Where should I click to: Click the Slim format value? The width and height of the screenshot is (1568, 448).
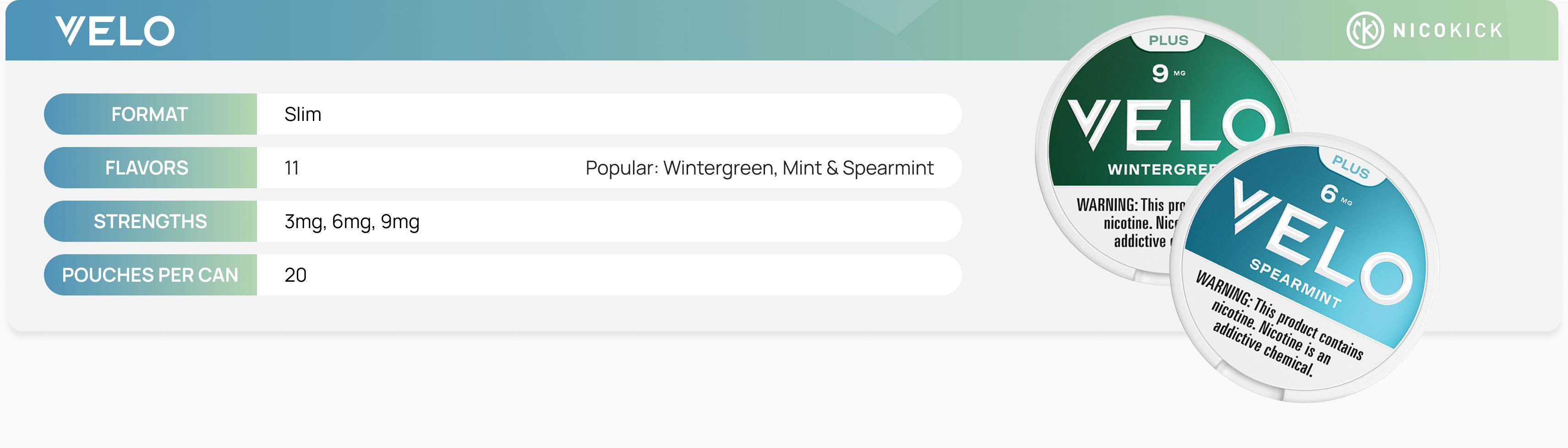[x=302, y=115]
